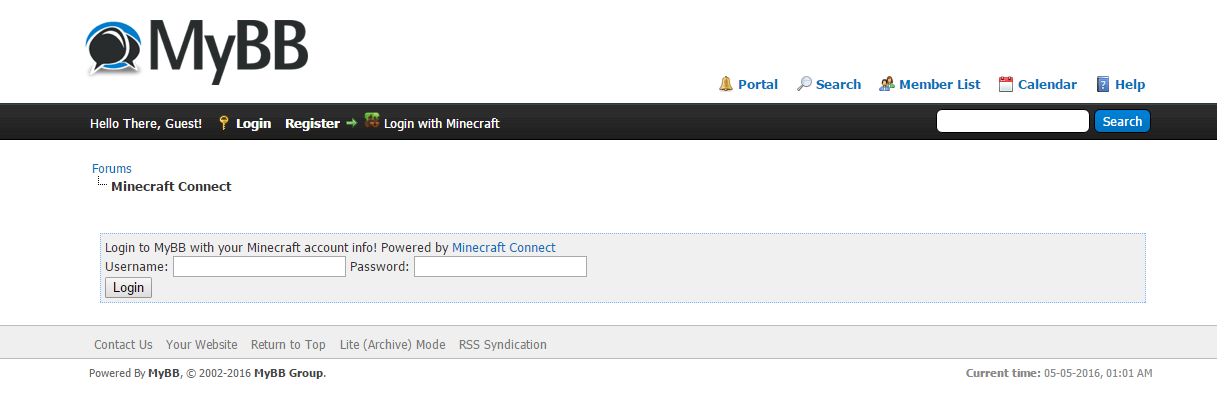Screen dimensions: 1217x398
Task: Choose Login with Minecraft
Action: (441, 124)
